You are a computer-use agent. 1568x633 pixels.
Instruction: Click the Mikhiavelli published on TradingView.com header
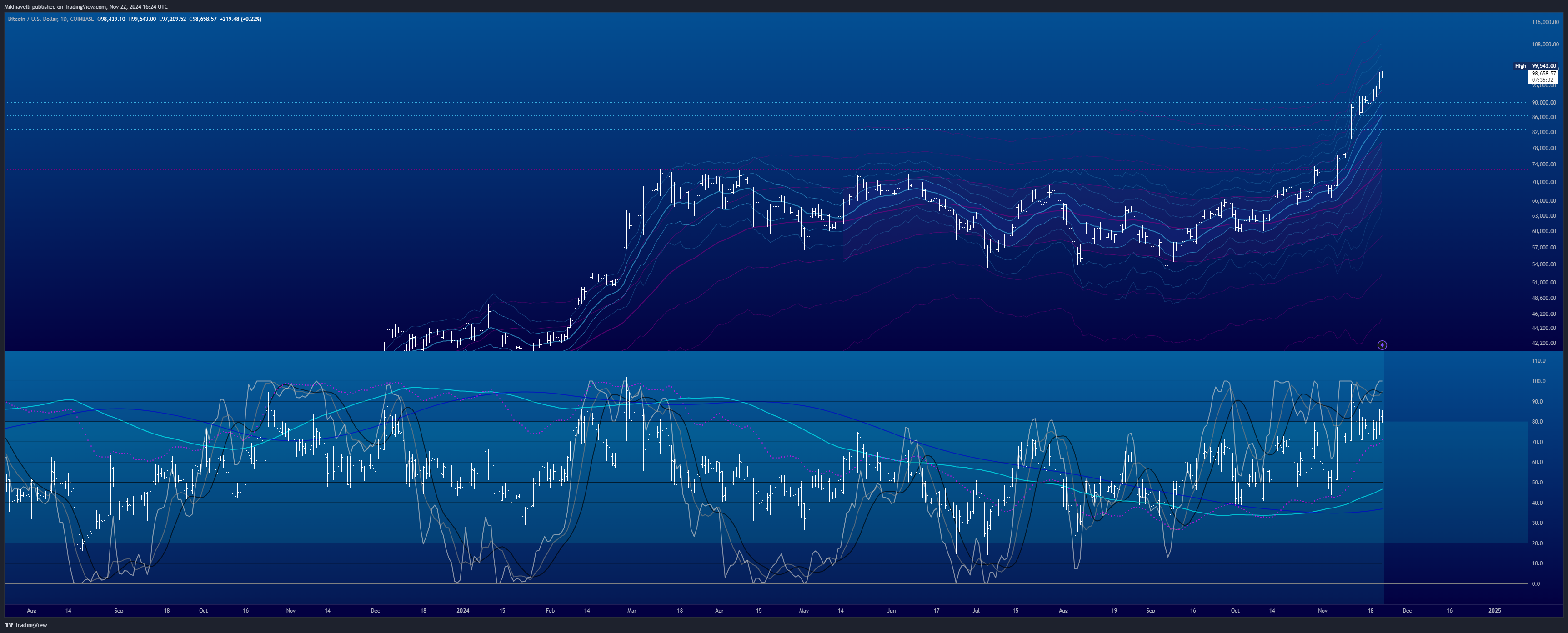click(x=86, y=7)
